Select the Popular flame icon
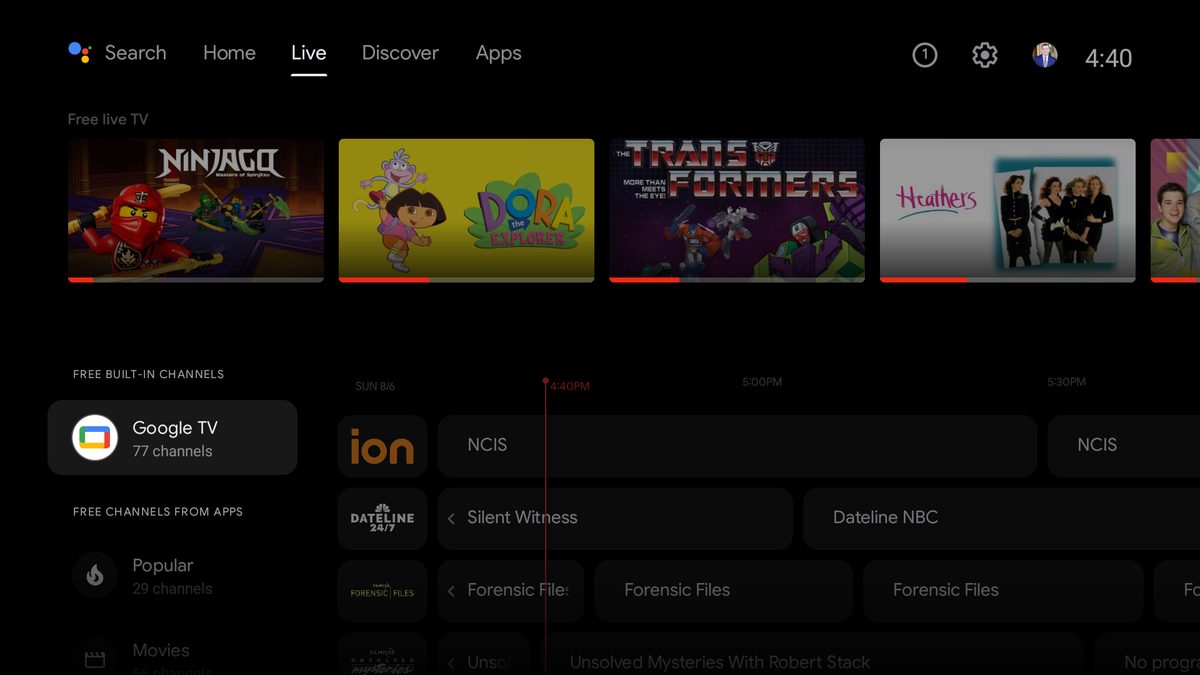The width and height of the screenshot is (1200, 675). (95, 575)
